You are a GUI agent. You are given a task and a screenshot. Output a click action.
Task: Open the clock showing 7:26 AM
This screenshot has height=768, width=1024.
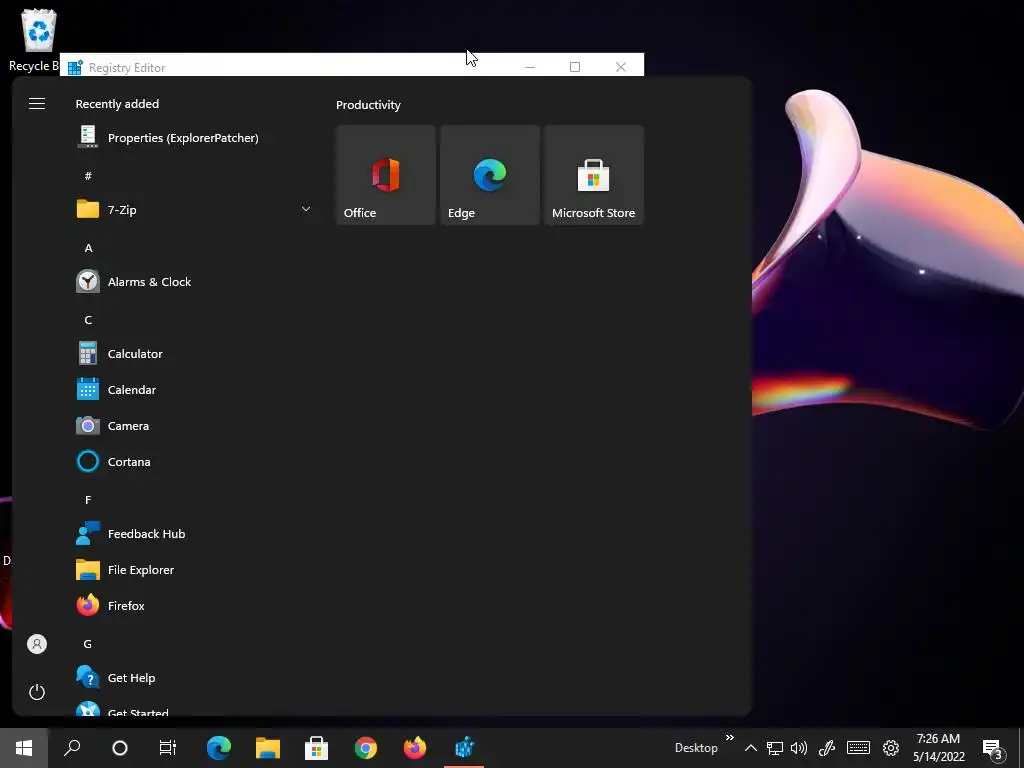(x=938, y=748)
